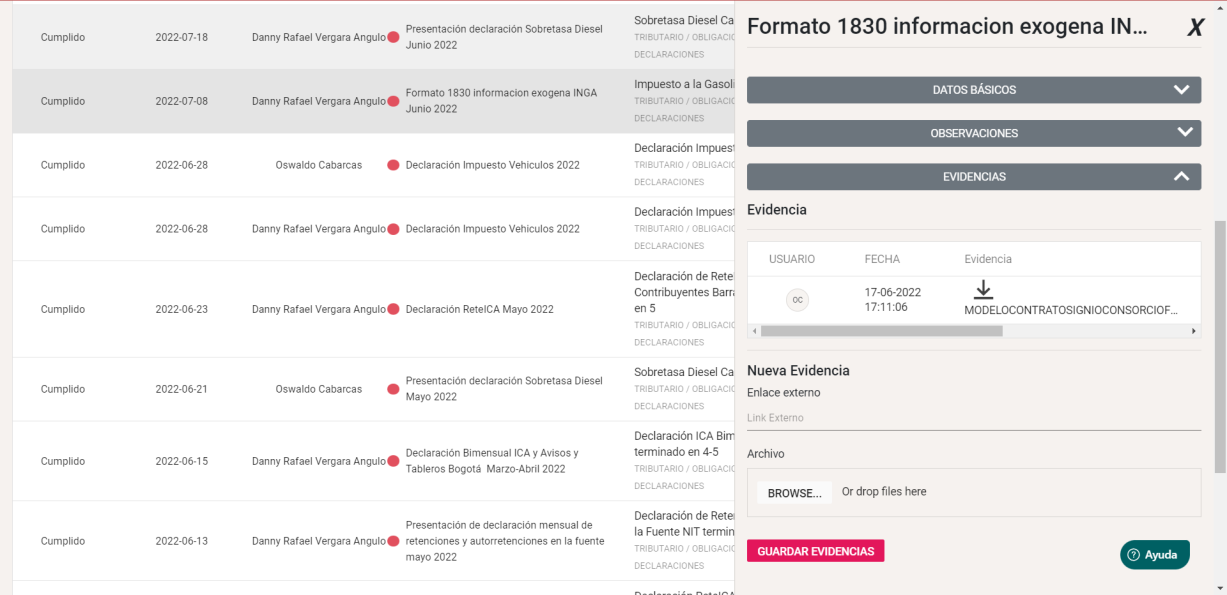Click Cumplido status in 2022-07-08 row
This screenshot has width=1227, height=595.
tap(63, 101)
